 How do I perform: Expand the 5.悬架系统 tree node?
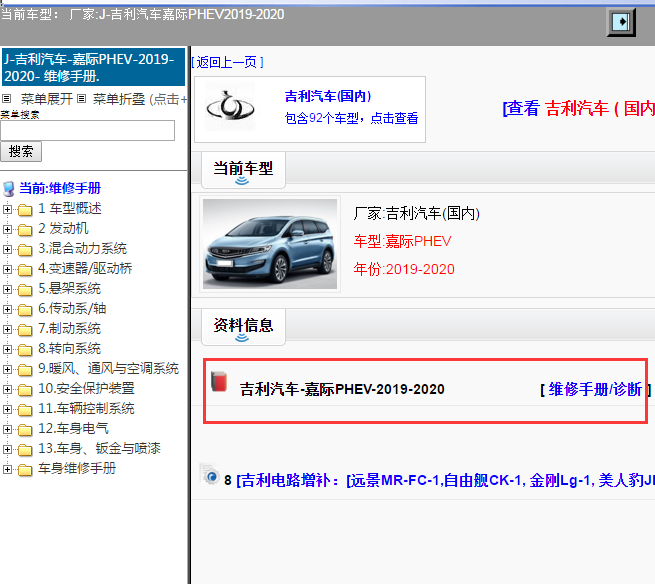pyautogui.click(x=7, y=289)
